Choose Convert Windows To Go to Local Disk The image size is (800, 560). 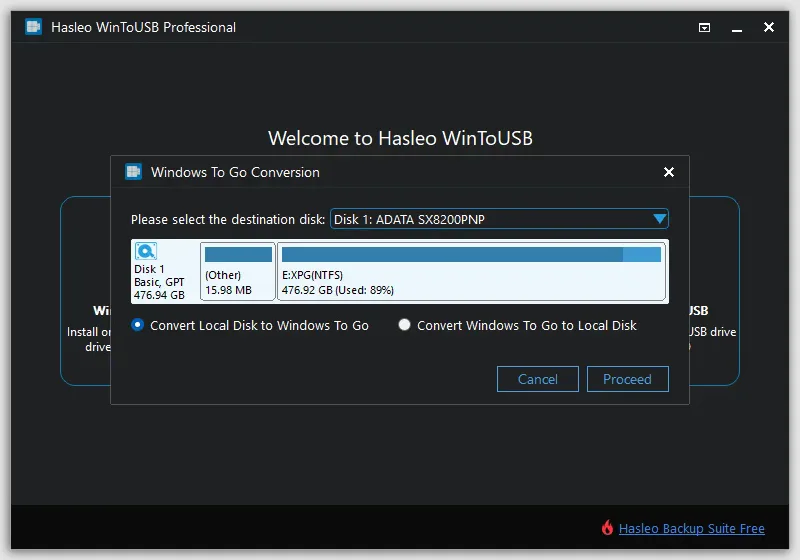pyautogui.click(x=405, y=325)
